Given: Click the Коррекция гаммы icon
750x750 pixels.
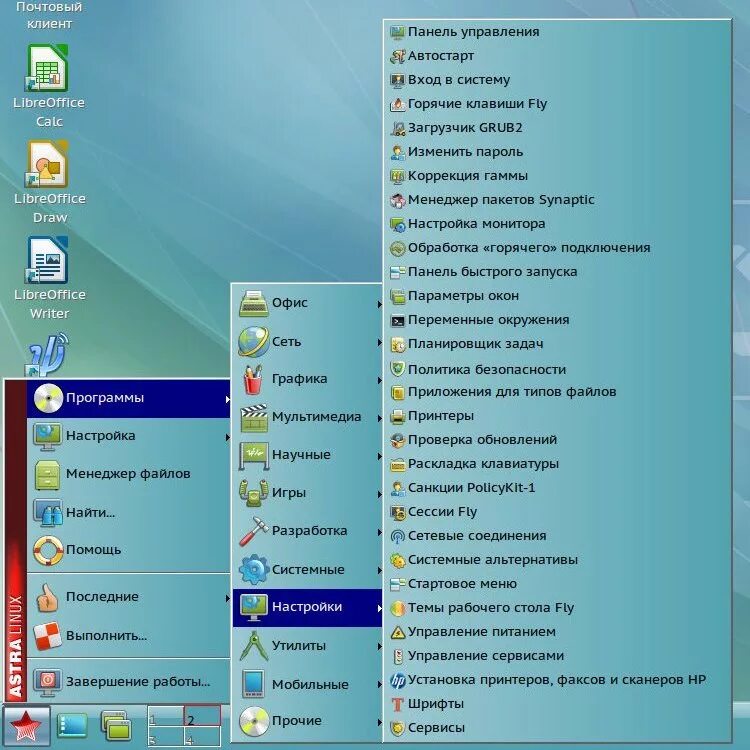Looking at the screenshot, I should click(x=397, y=176).
